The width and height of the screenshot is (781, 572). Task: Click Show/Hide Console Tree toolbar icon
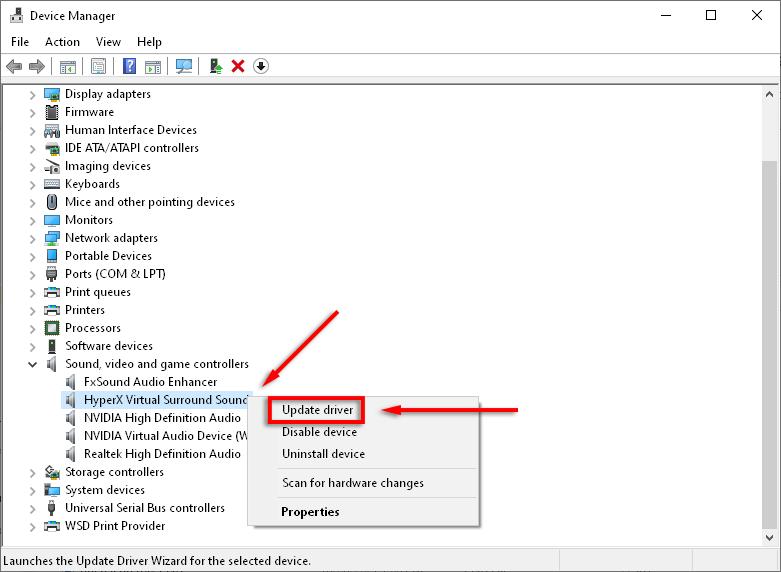click(x=68, y=66)
